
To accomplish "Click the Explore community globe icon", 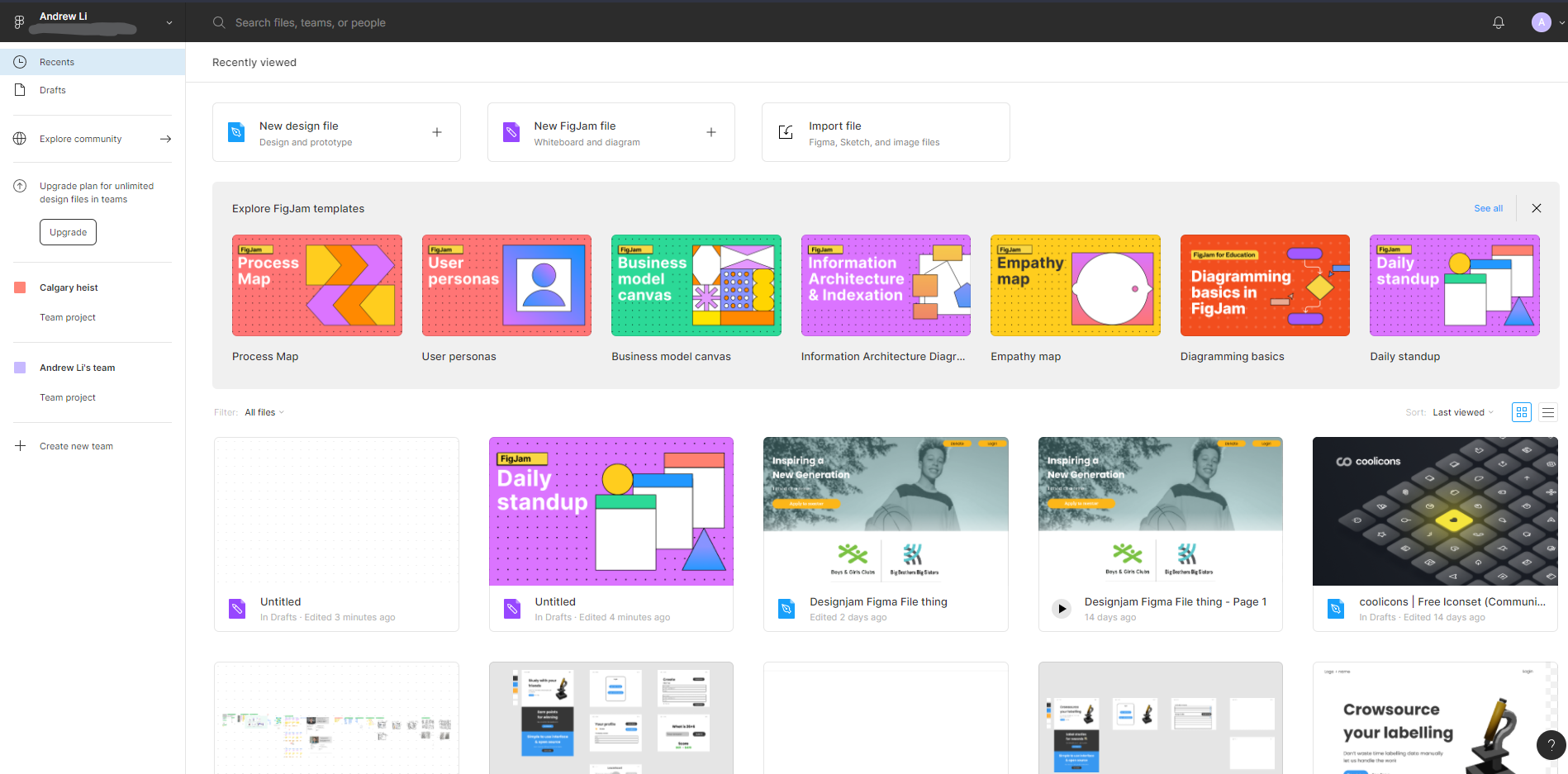I will (x=20, y=139).
